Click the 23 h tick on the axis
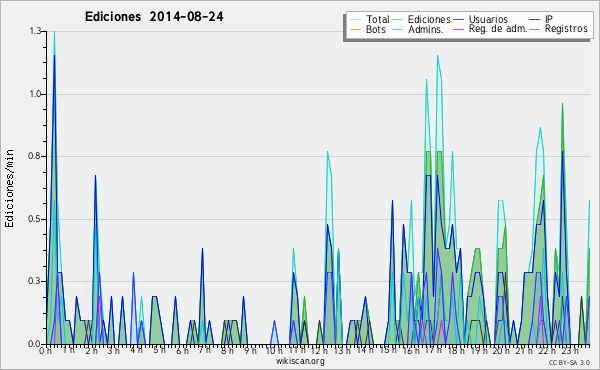The image size is (600, 370). tap(570, 350)
